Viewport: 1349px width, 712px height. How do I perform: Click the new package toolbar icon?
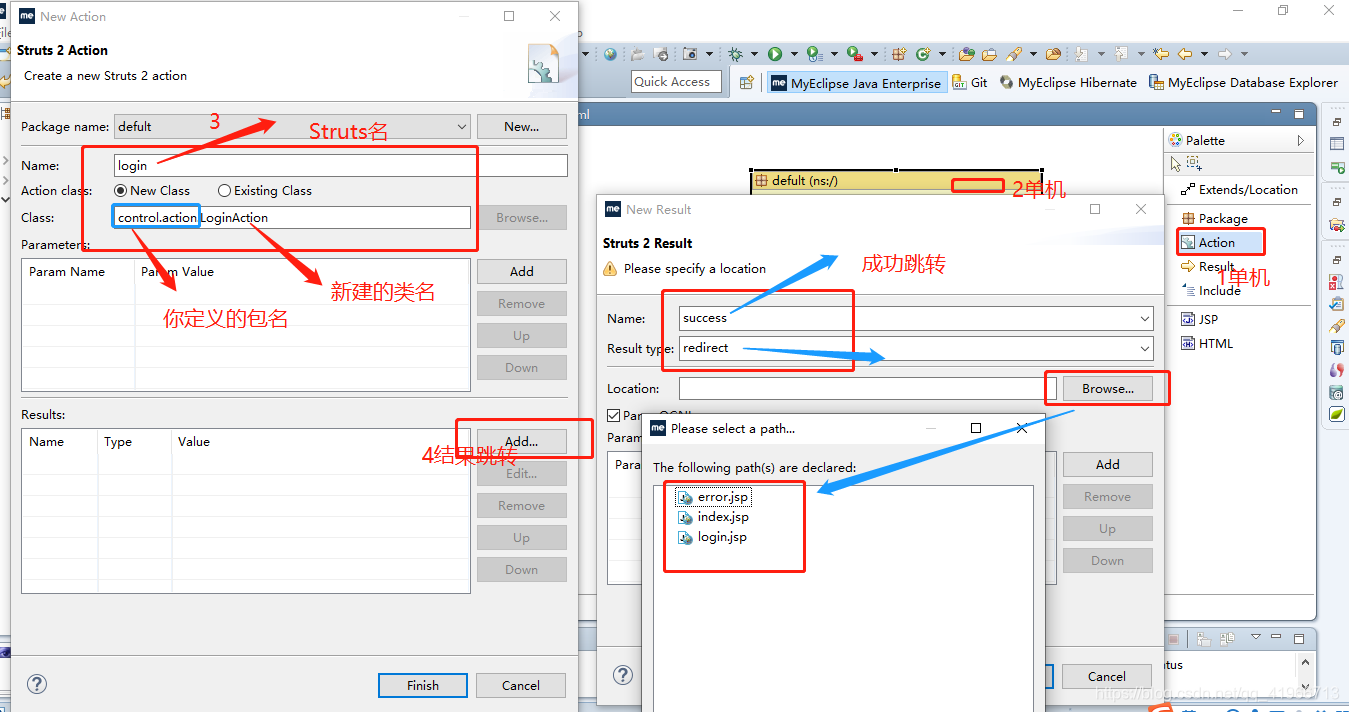(x=899, y=54)
